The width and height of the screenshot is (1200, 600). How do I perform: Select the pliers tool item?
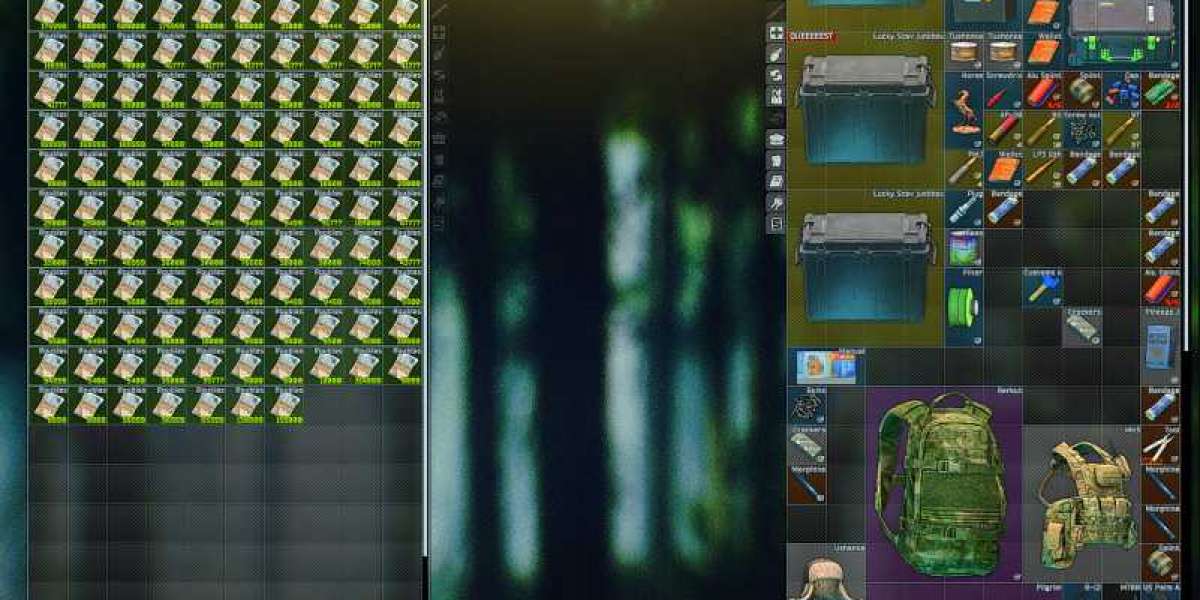pyautogui.click(x=1160, y=444)
